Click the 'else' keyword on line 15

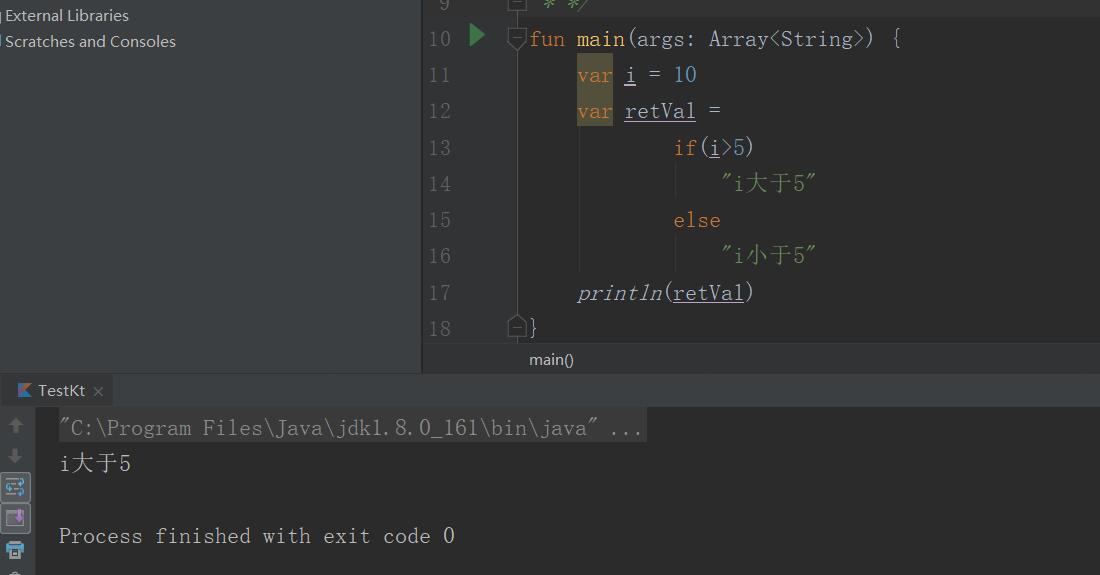pyautogui.click(x=697, y=220)
